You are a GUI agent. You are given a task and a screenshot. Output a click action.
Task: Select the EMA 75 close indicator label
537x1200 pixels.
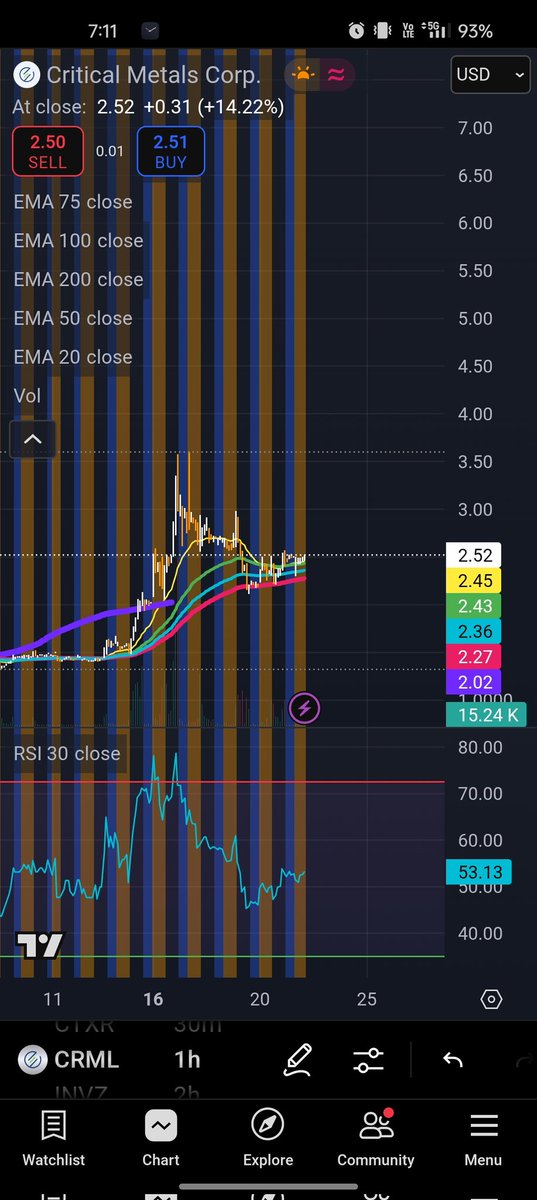click(x=73, y=202)
